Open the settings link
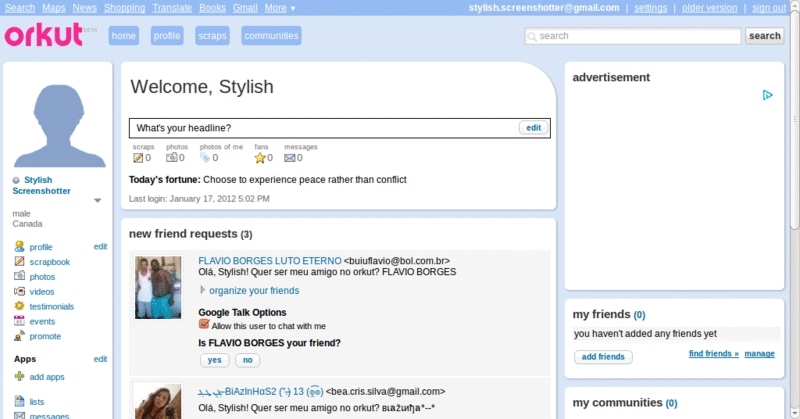Viewport: 800px width, 419px height. 651,8
